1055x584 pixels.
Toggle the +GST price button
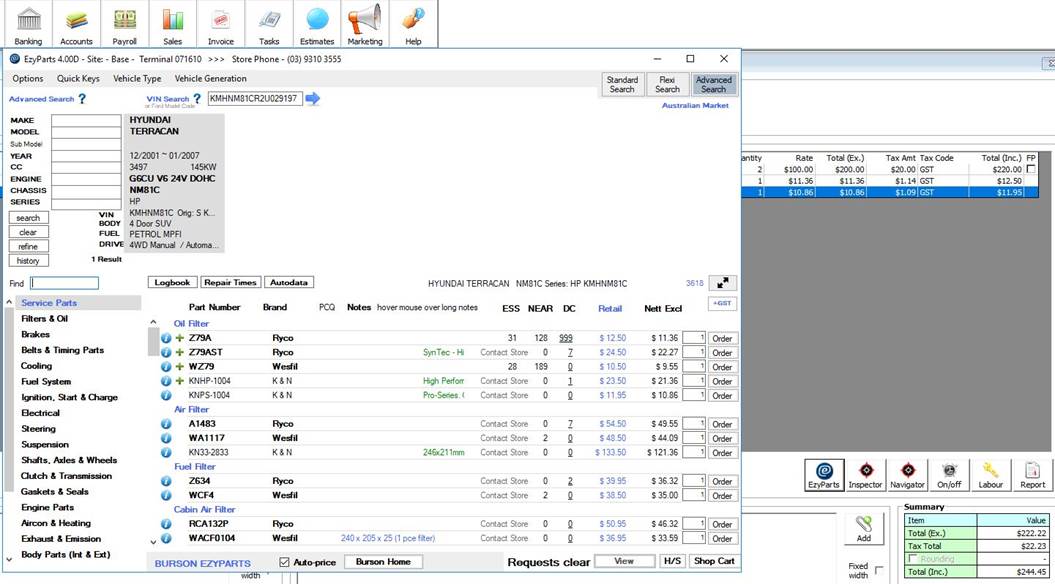click(723, 304)
